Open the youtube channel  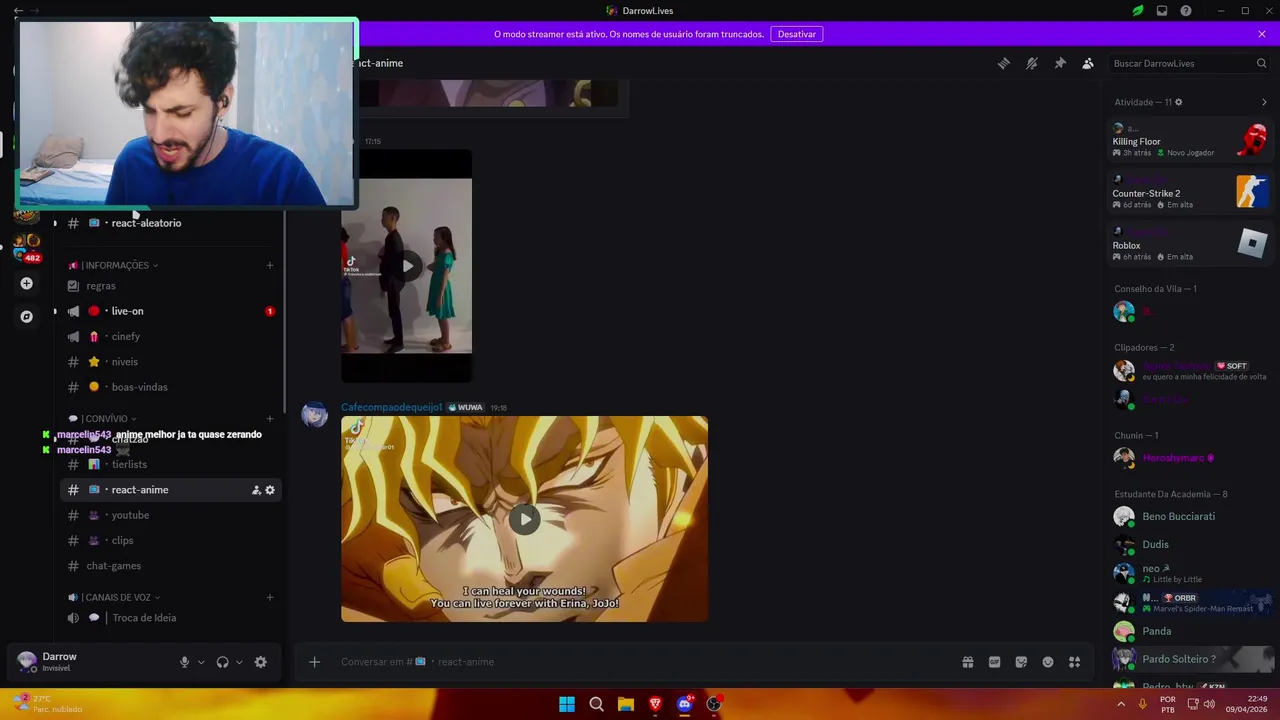coord(171,515)
